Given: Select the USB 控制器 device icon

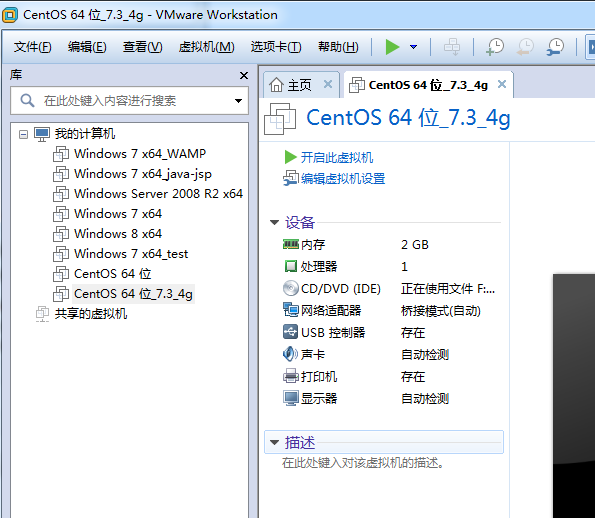Looking at the screenshot, I should click(291, 332).
